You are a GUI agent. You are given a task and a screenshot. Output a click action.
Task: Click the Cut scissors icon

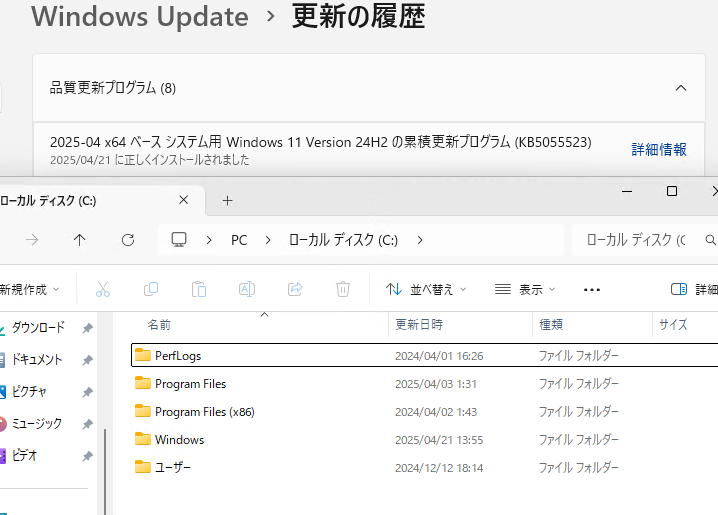coord(103,289)
